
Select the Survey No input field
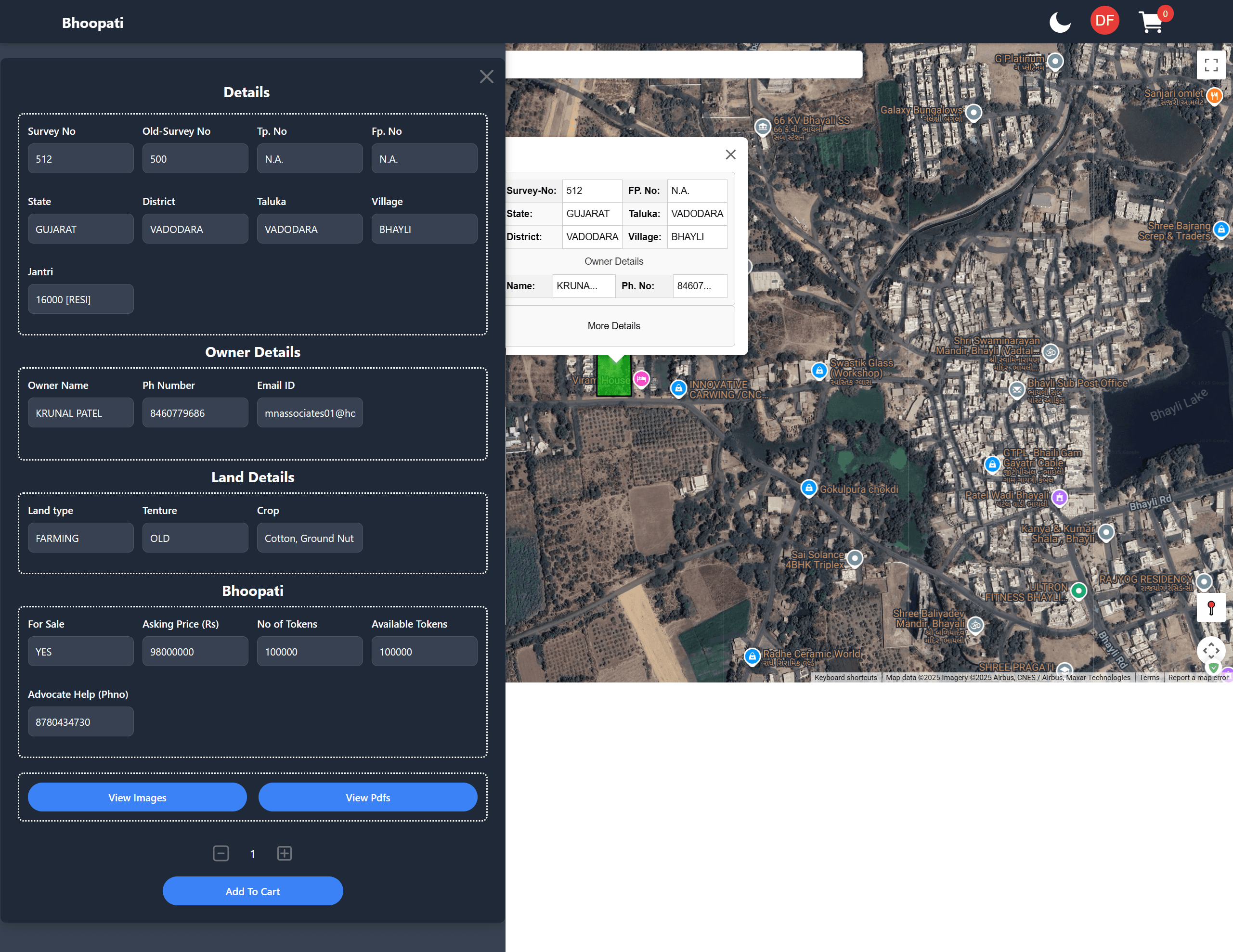click(81, 158)
